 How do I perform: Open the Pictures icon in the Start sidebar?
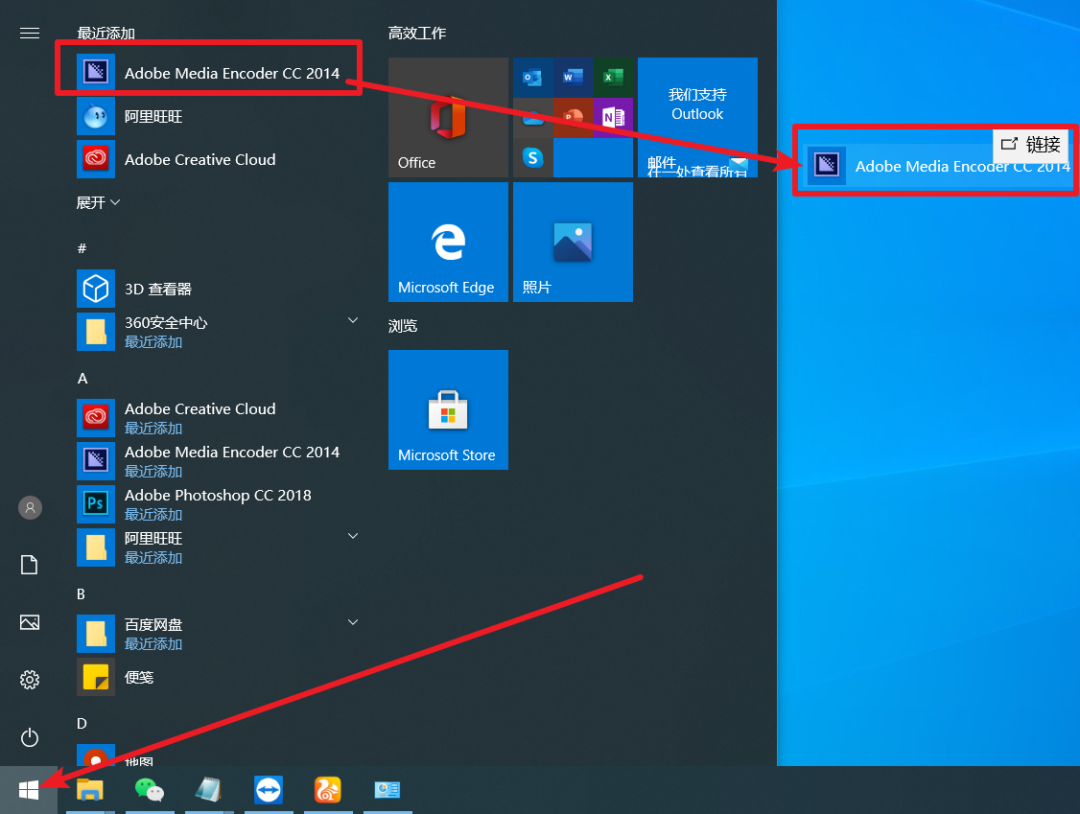pos(29,623)
